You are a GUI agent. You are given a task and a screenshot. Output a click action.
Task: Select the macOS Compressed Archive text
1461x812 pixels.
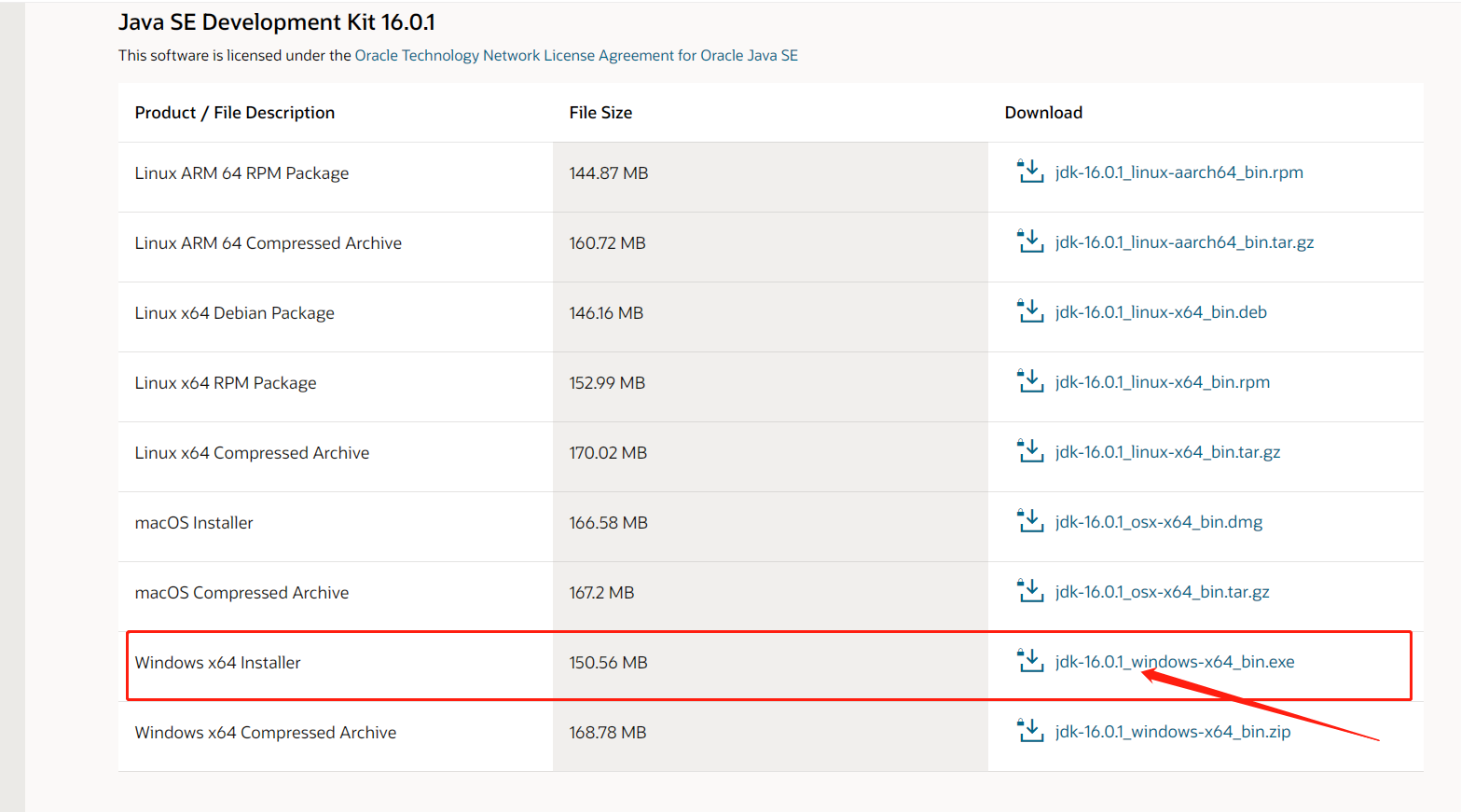241,593
